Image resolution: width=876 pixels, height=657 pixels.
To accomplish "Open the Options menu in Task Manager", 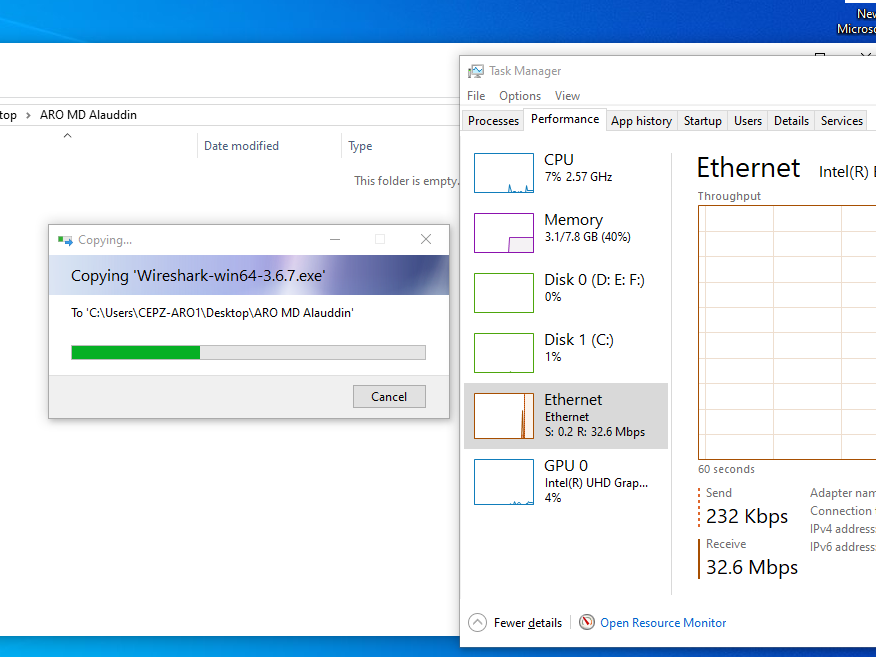I will click(520, 96).
